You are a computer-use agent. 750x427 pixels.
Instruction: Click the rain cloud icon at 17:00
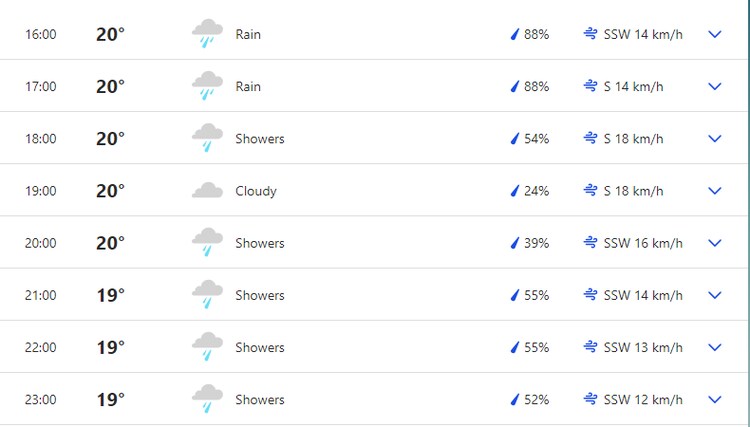click(207, 86)
